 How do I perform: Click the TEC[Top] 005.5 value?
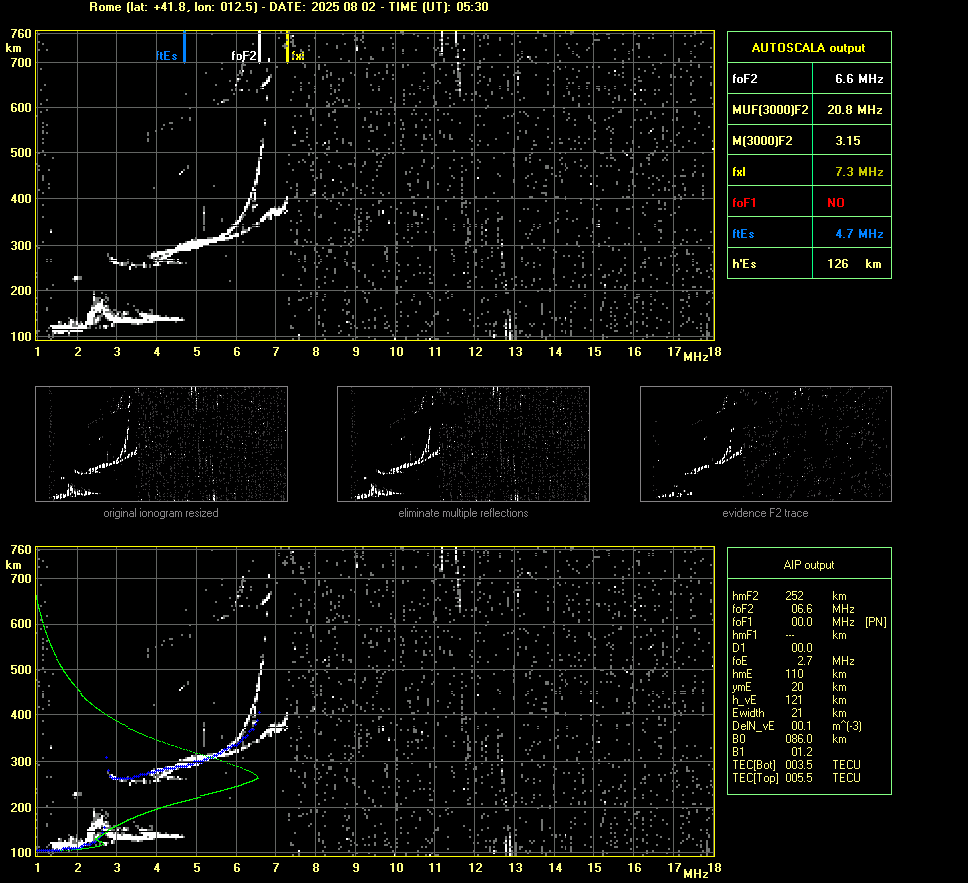[x=799, y=777]
